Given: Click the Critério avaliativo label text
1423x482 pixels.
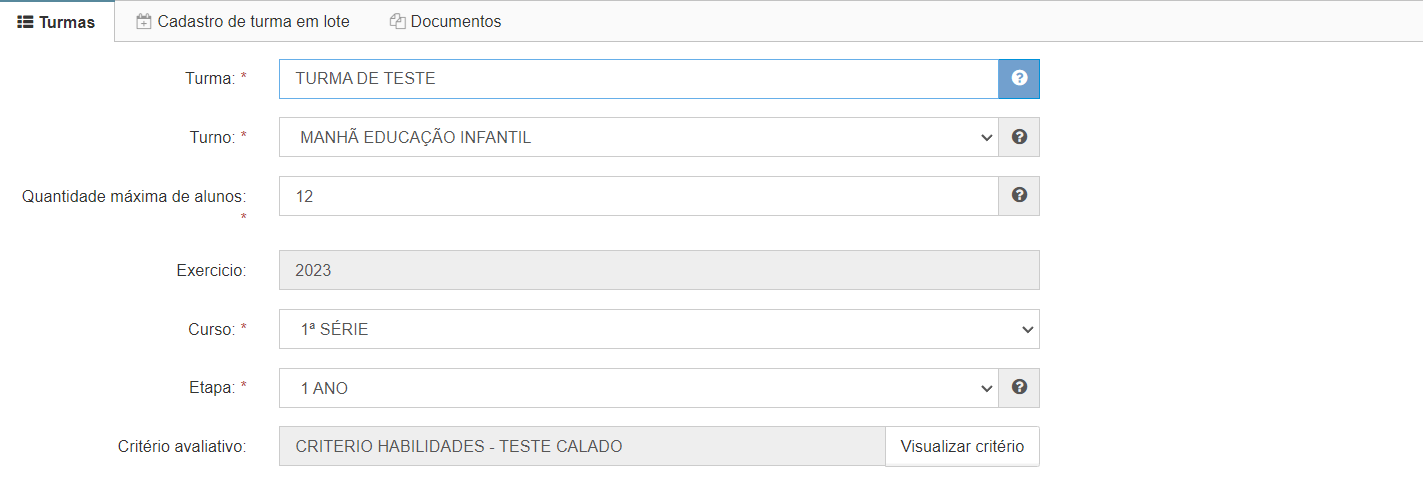Looking at the screenshot, I should coord(182,446).
